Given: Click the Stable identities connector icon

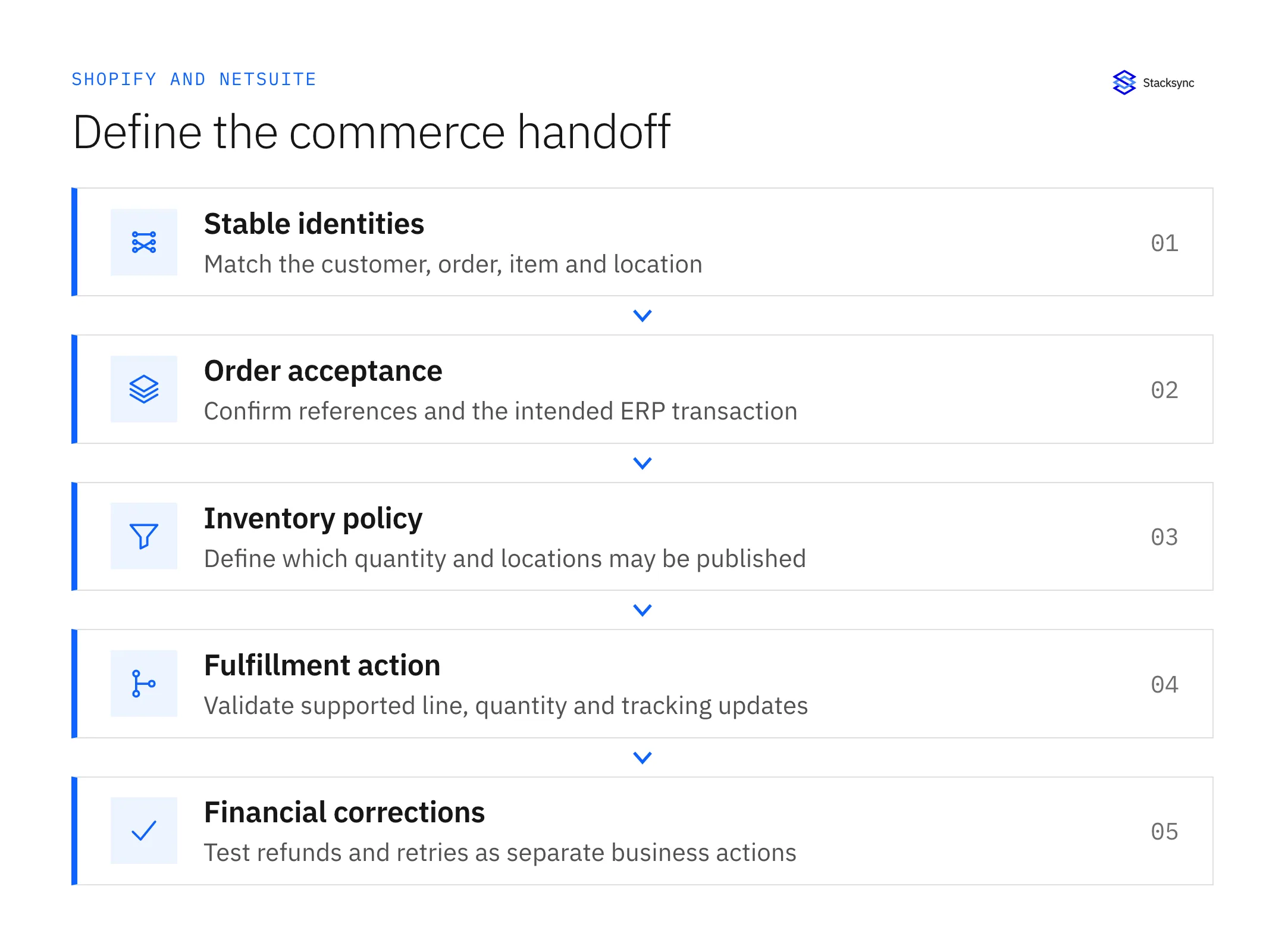Looking at the screenshot, I should [x=144, y=242].
